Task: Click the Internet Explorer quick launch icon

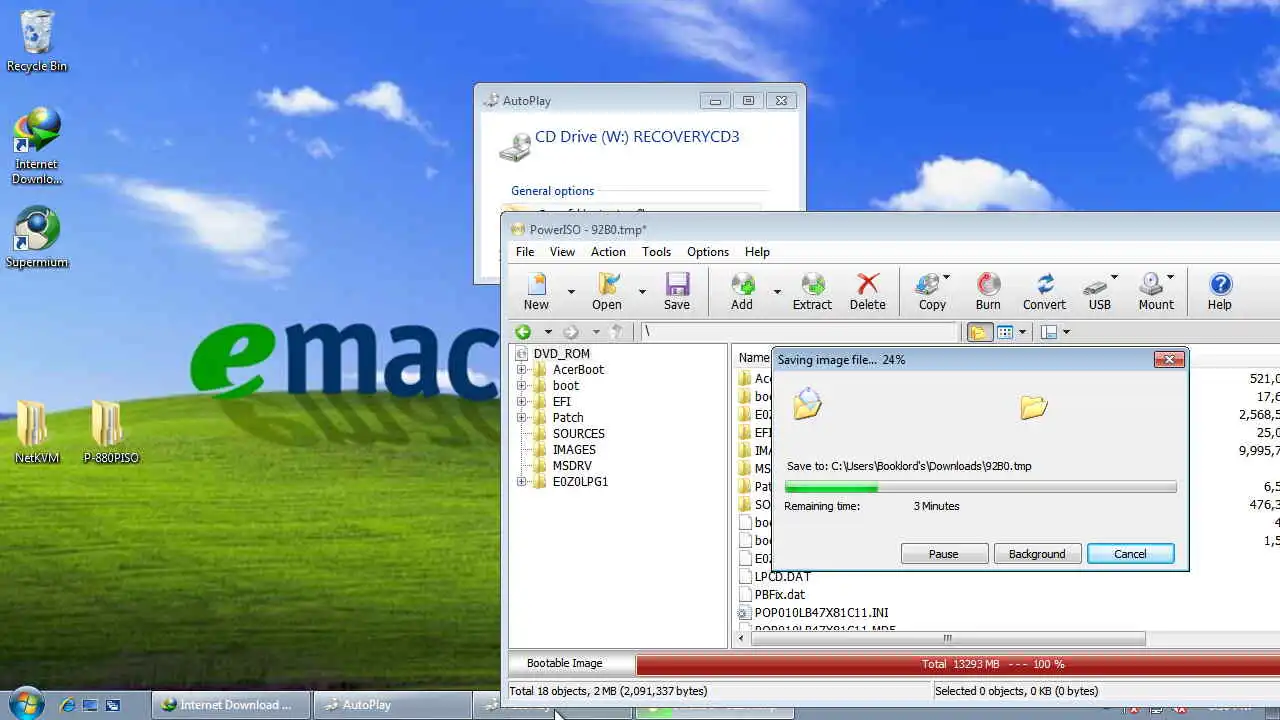Action: pyautogui.click(x=67, y=705)
